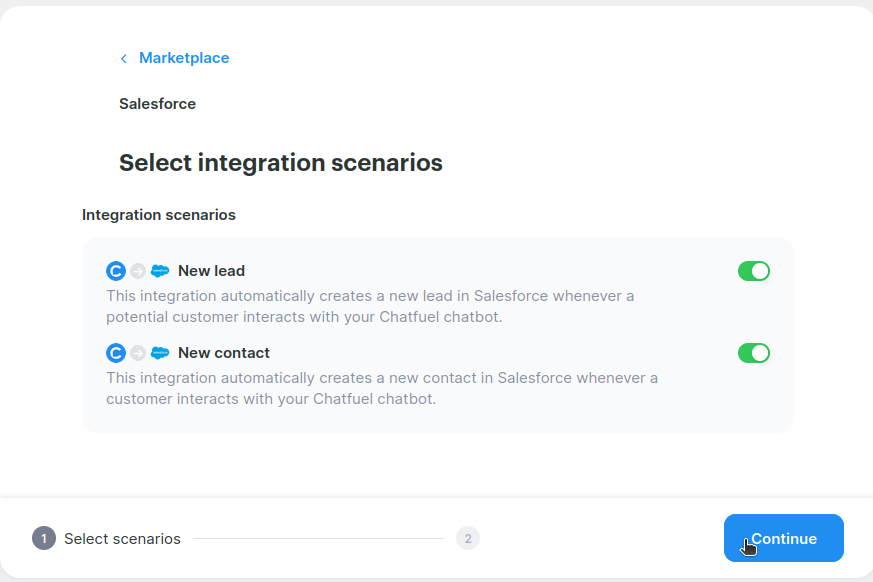Viewport: 873px width, 582px height.
Task: Click the stepper progress line
Action: 318,539
